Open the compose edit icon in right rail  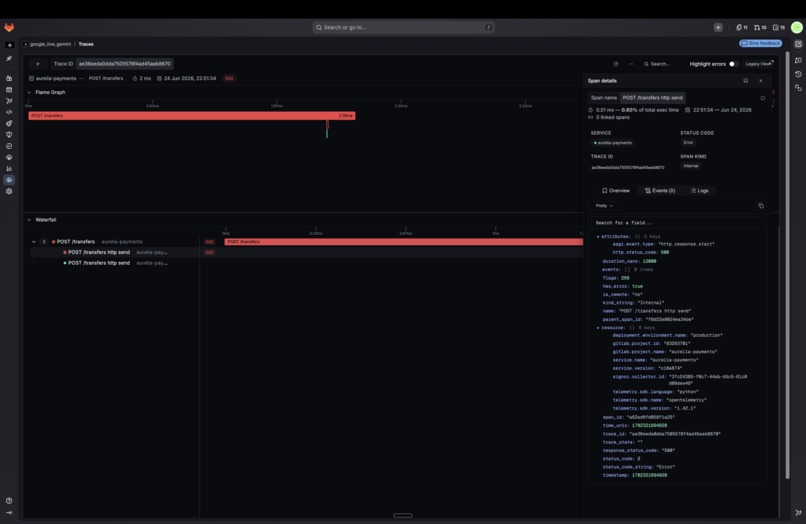pos(798,44)
